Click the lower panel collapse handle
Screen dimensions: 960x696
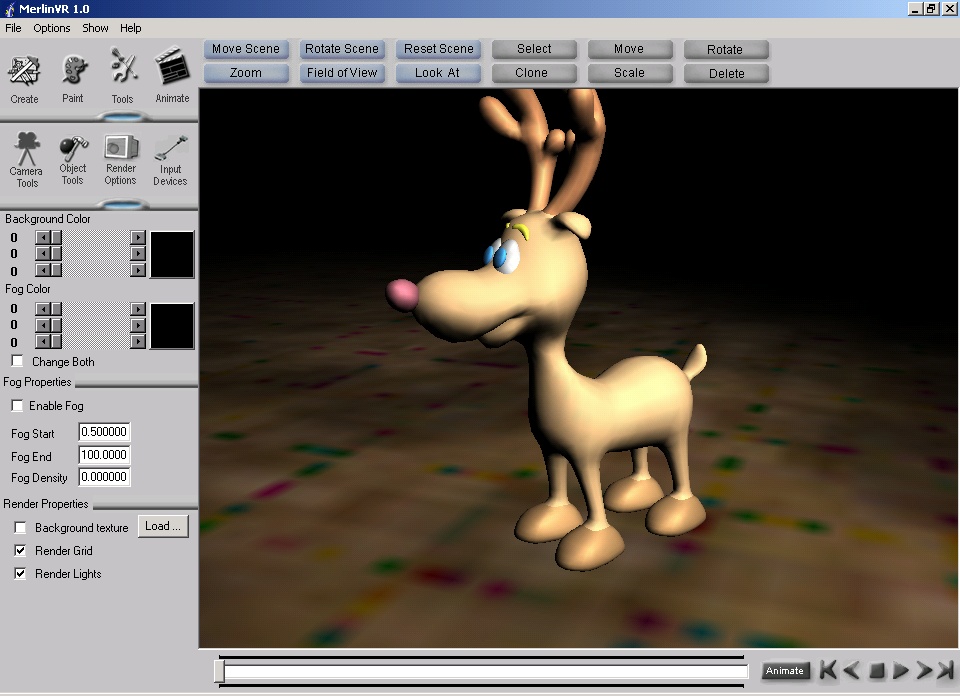click(122, 204)
